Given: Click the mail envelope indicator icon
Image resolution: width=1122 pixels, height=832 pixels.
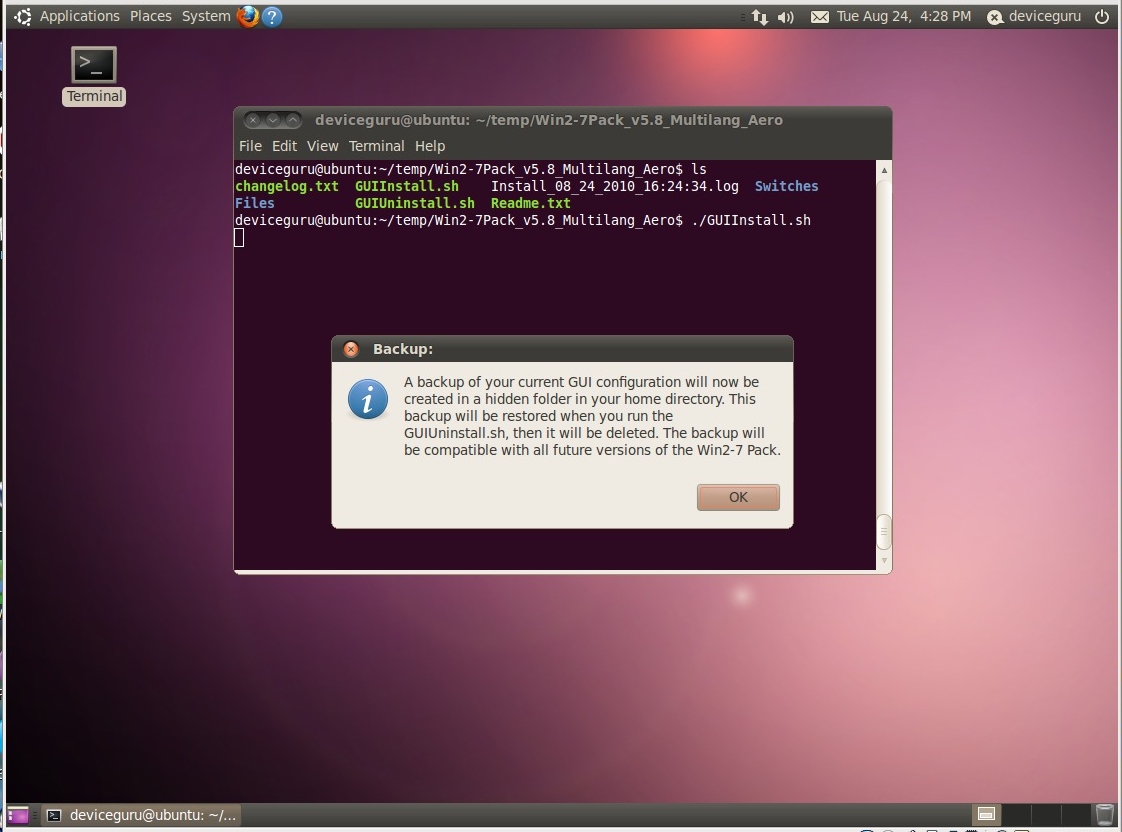Looking at the screenshot, I should coord(819,17).
